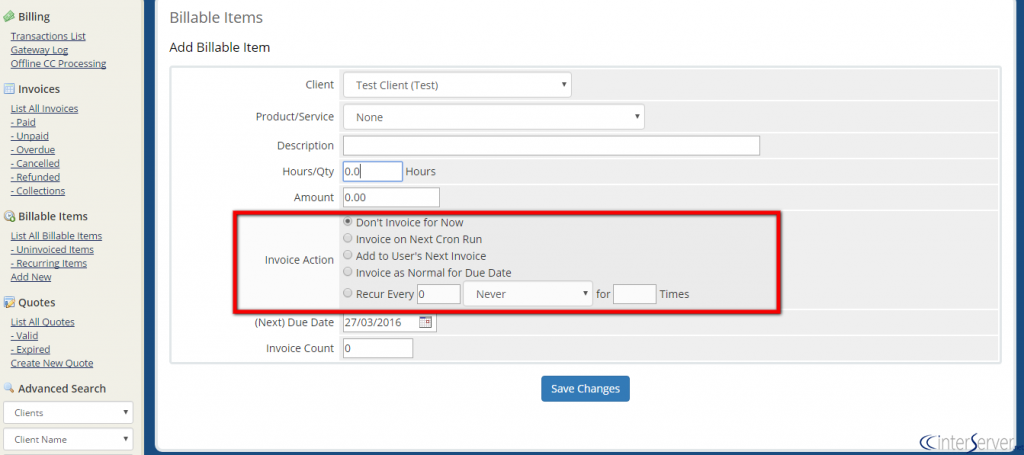This screenshot has width=1024, height=455.
Task: Click the recurrence Times count field
Action: pyautogui.click(x=635, y=294)
